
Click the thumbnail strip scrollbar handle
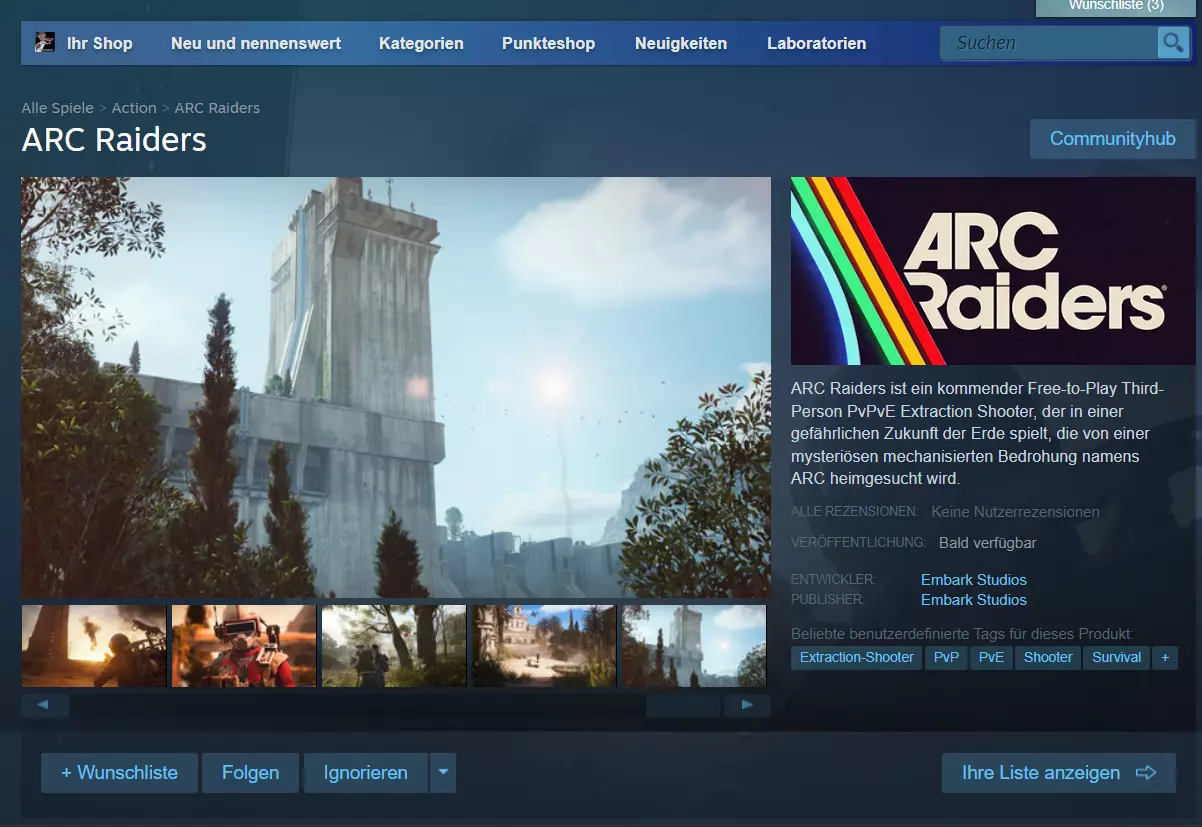tap(683, 705)
